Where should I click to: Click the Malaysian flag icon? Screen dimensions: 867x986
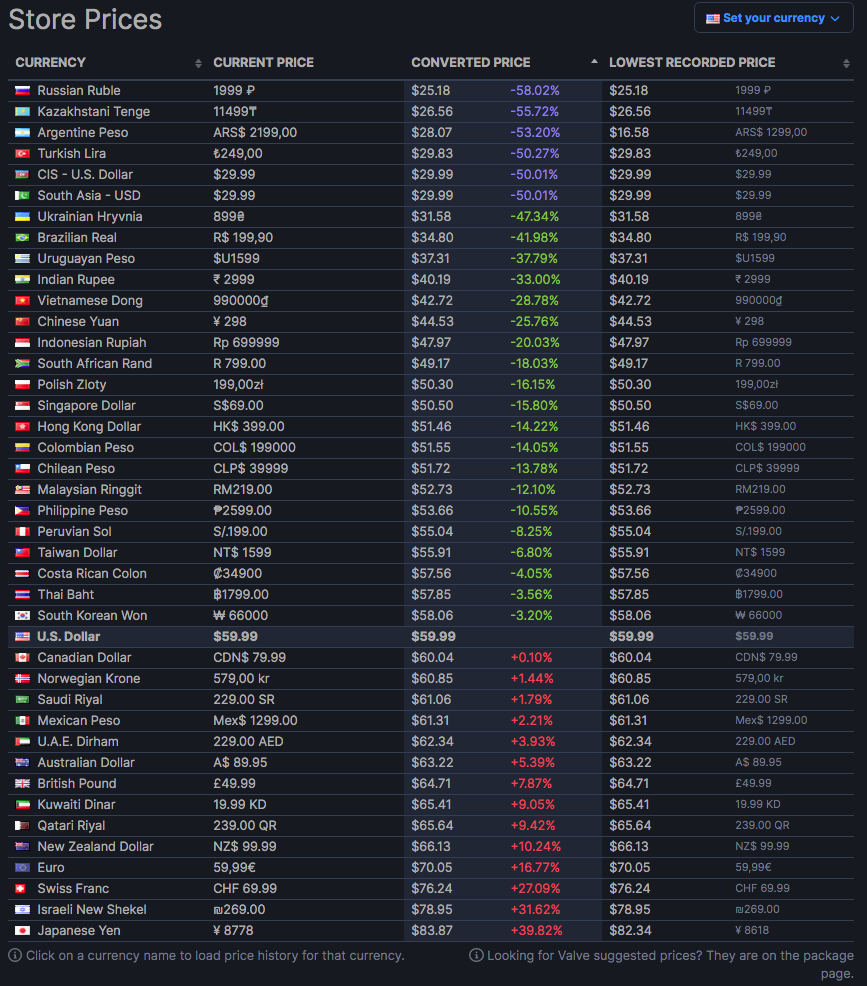23,489
